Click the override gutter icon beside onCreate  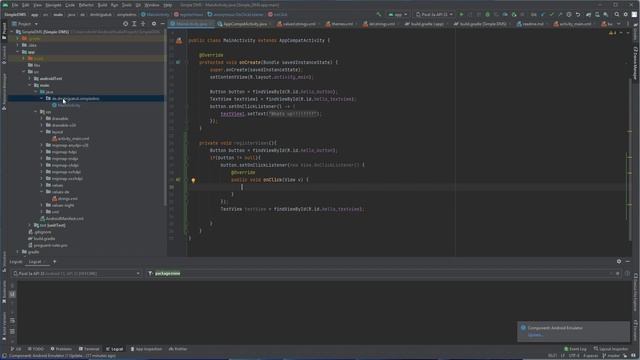[x=178, y=62]
